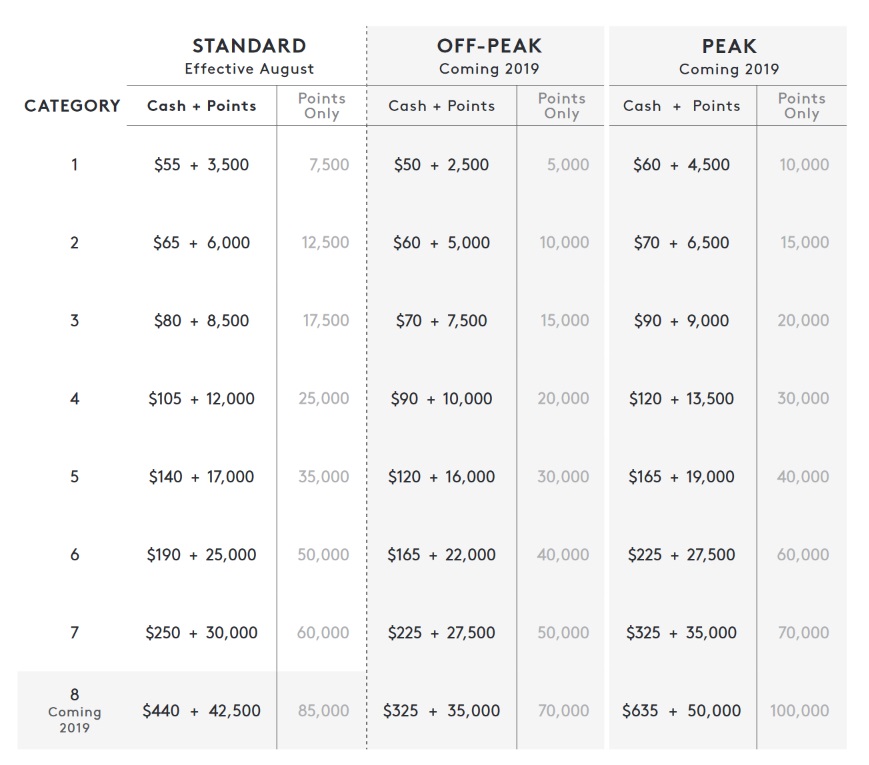Click the Peak 'Points Only' subheader

(x=802, y=106)
